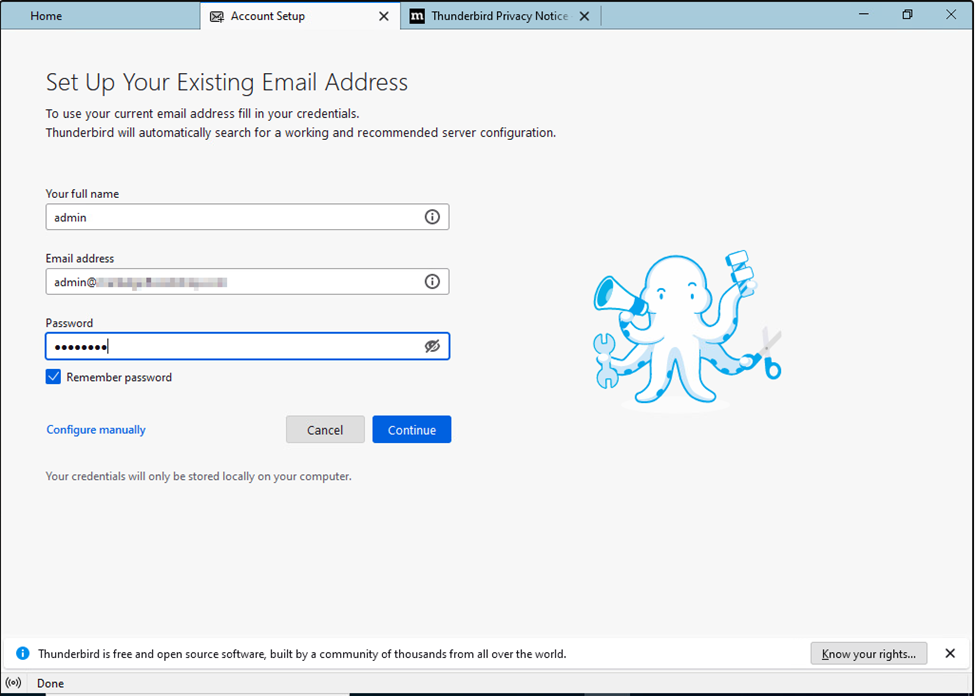Click the blue info icon in notification bar
The width and height of the screenshot is (975, 696).
point(22,654)
